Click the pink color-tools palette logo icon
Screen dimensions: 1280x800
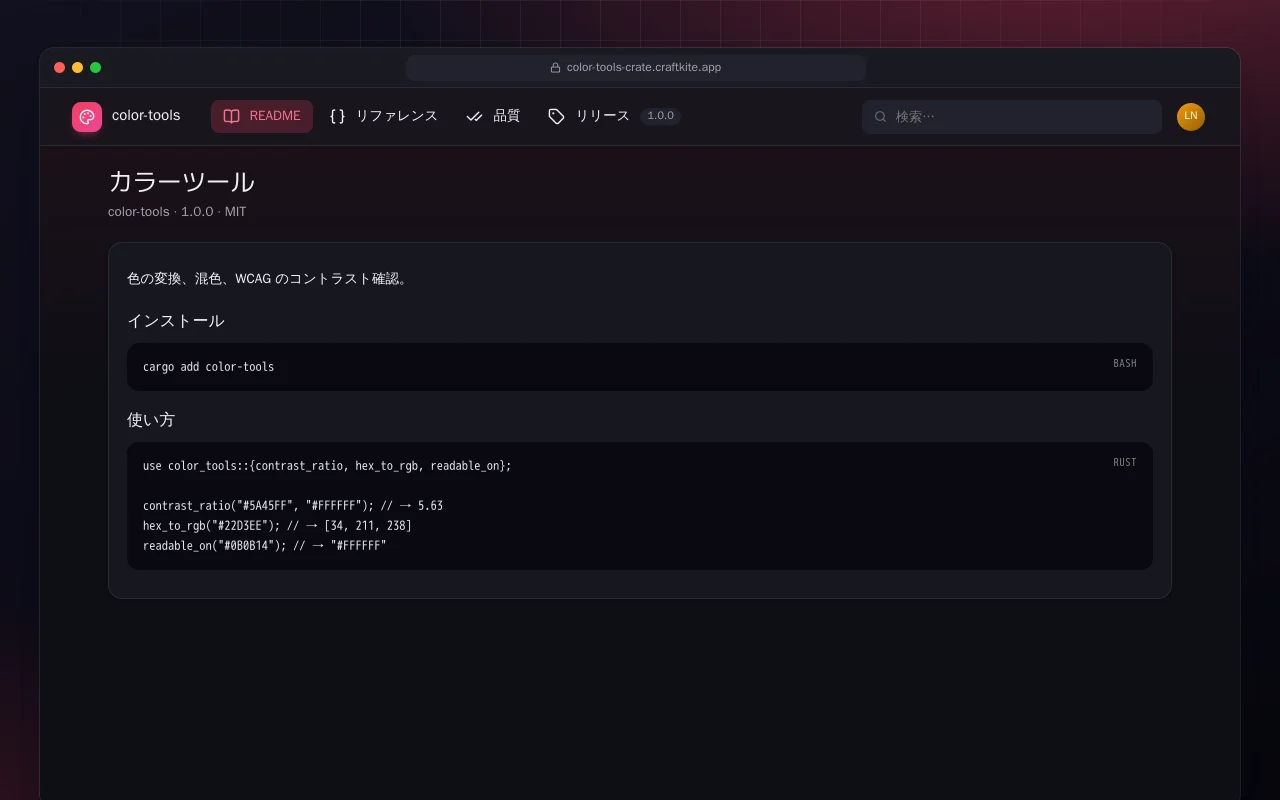click(87, 117)
